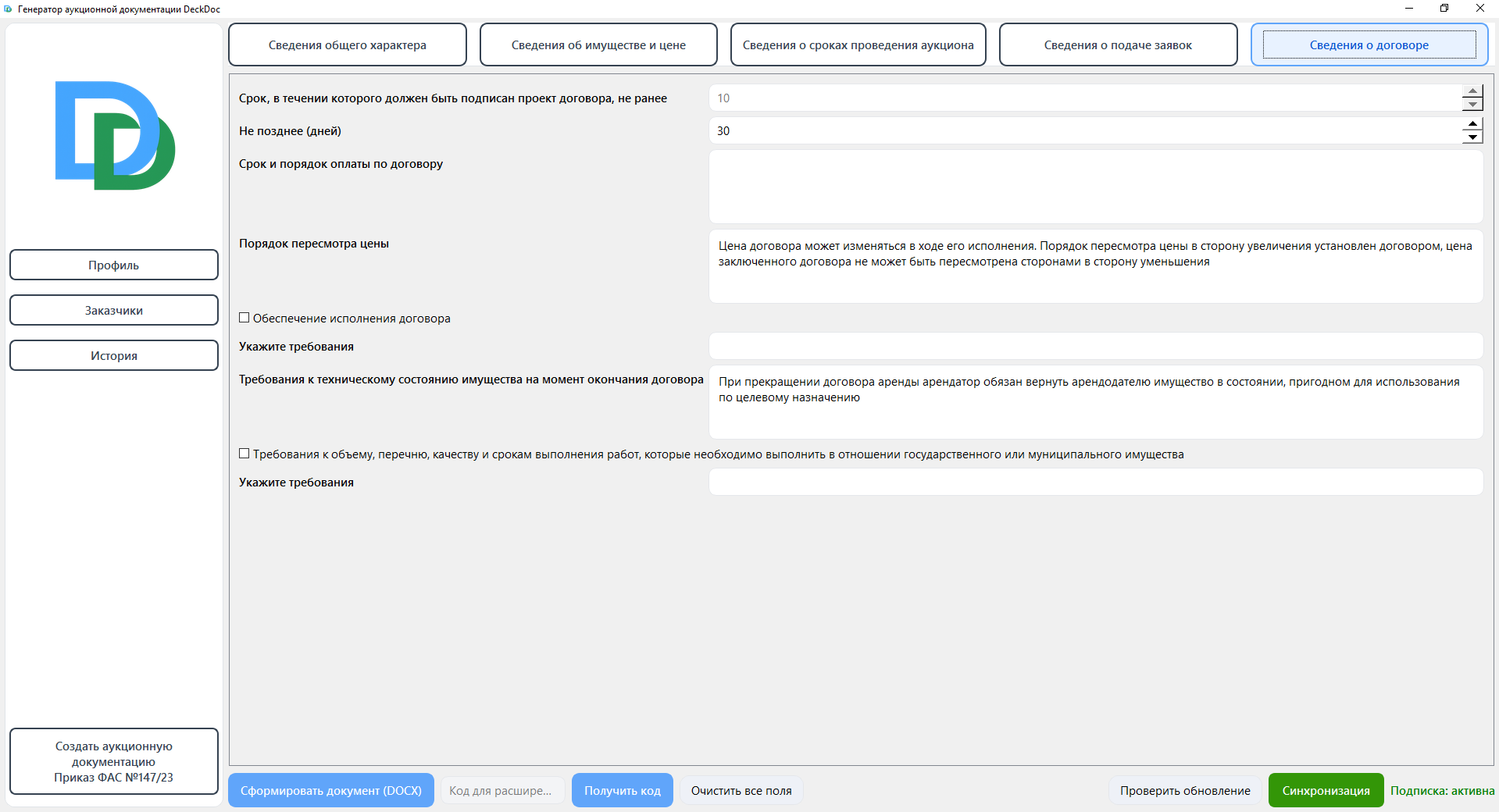Open the 'Профиль' section

pos(114,265)
